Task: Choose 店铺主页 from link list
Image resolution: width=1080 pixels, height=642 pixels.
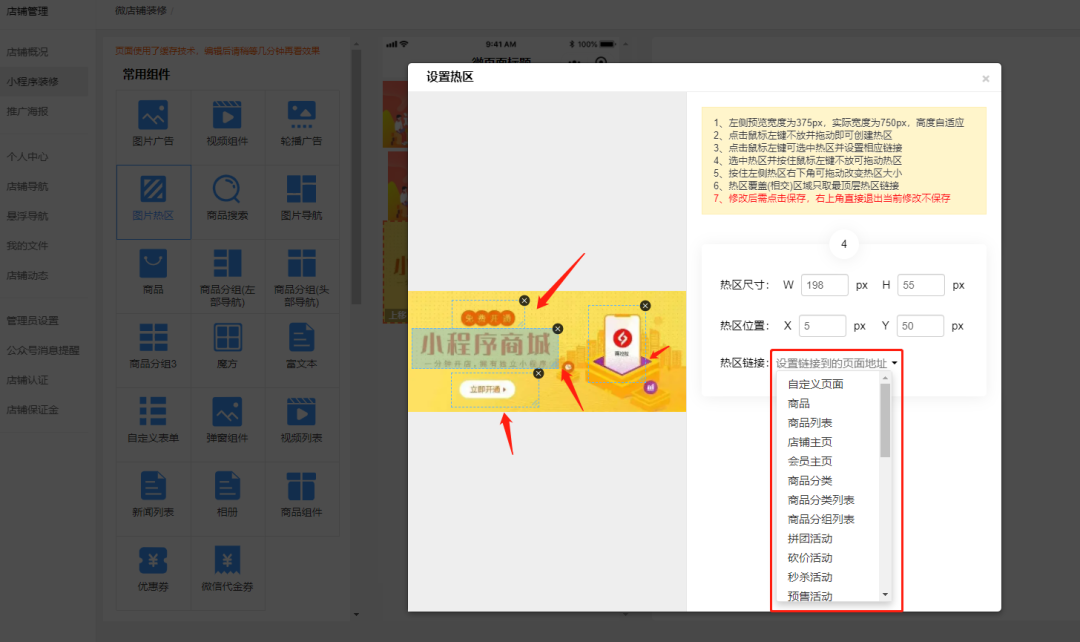Action: coord(810,442)
